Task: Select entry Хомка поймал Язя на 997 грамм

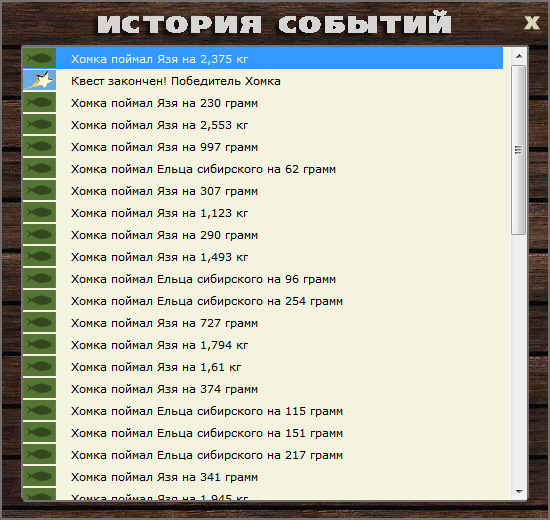Action: click(x=263, y=147)
